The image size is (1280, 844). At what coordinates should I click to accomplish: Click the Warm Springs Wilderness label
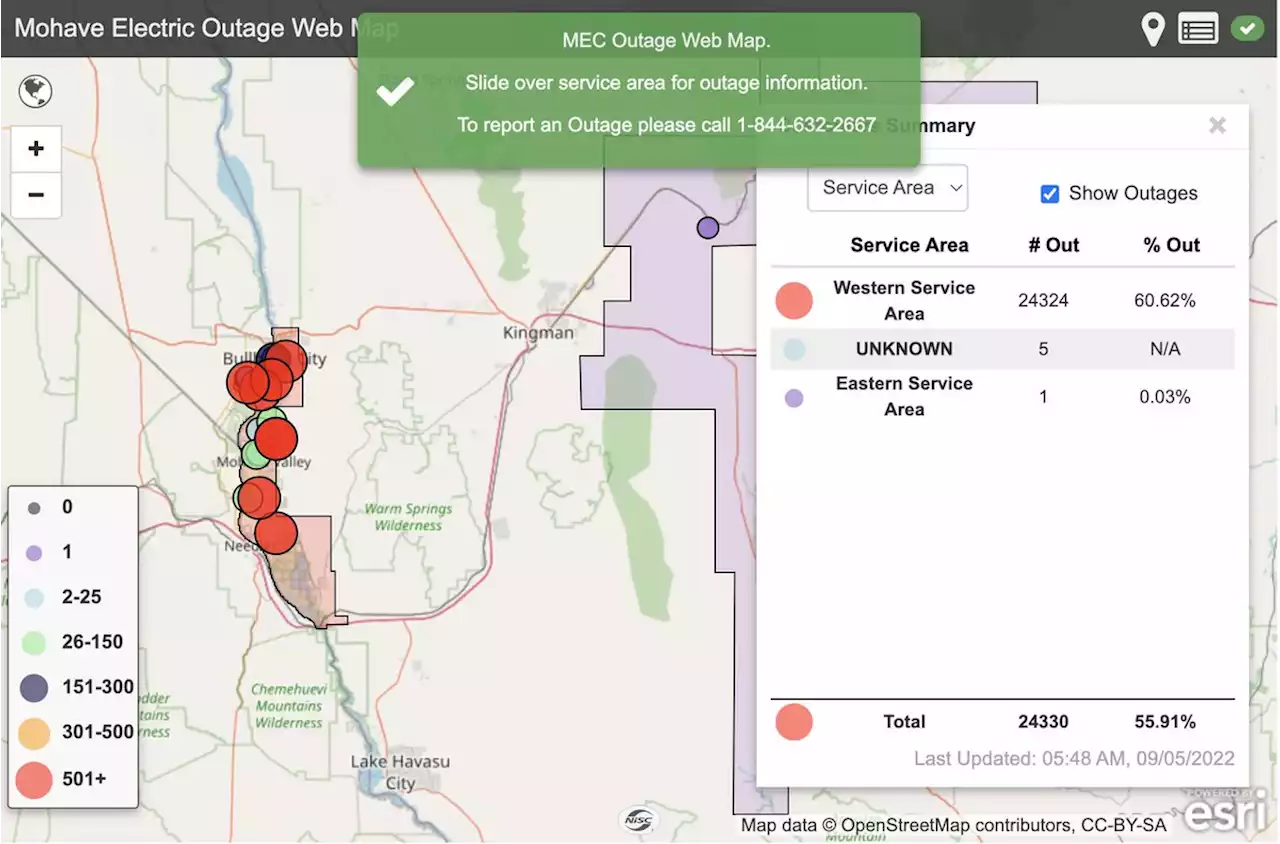pos(408,517)
